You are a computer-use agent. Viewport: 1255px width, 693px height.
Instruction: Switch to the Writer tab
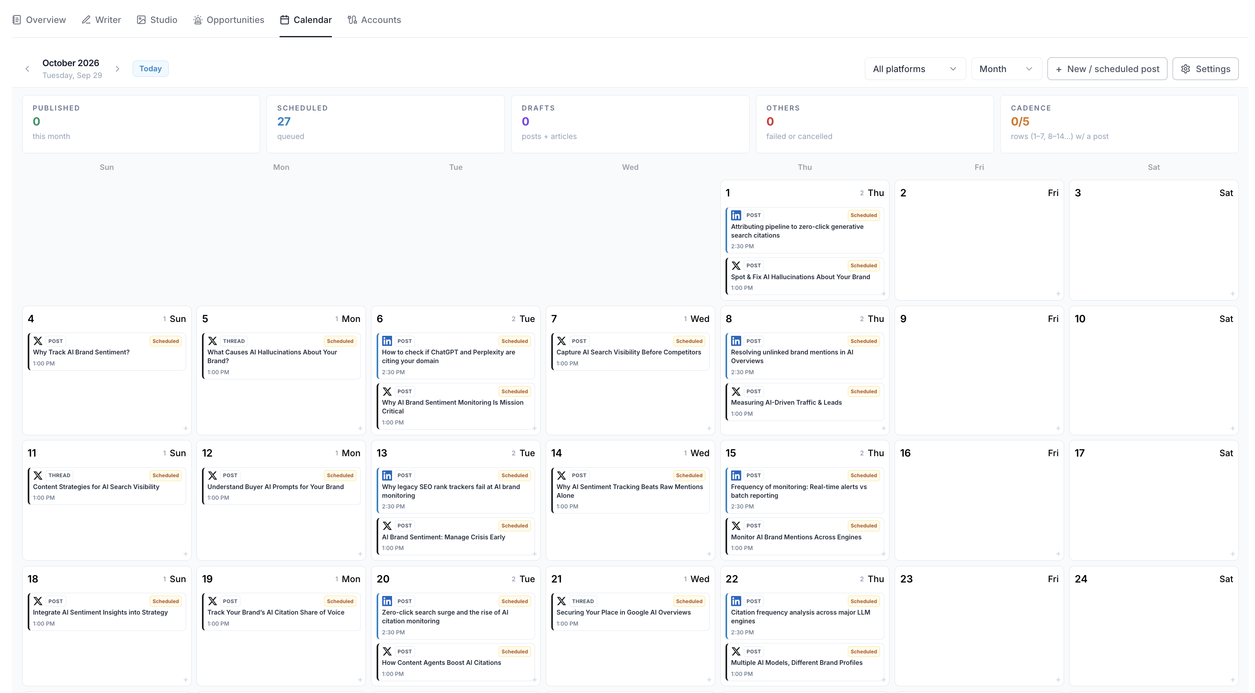(101, 20)
